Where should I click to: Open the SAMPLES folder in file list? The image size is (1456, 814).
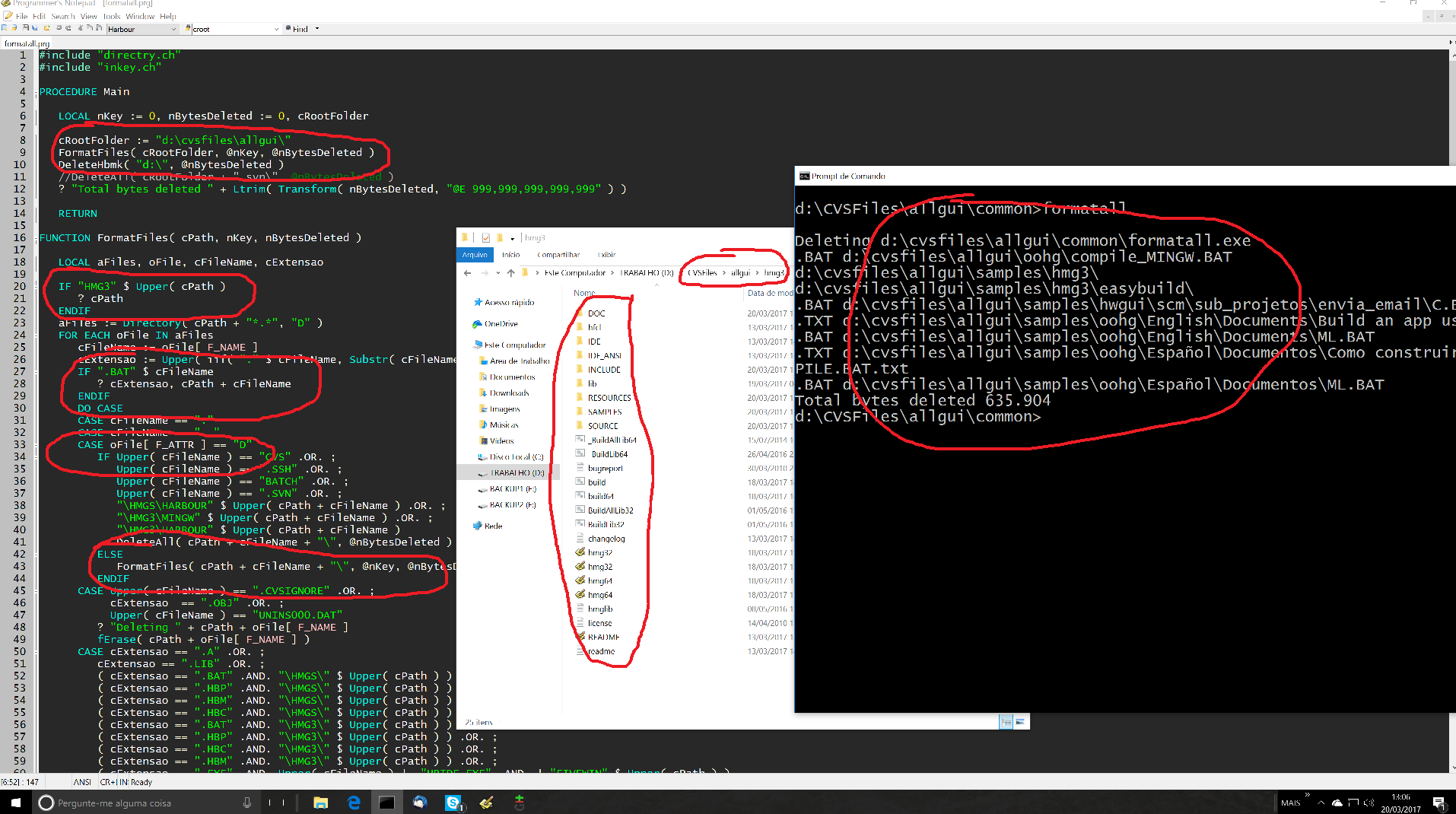tap(604, 412)
